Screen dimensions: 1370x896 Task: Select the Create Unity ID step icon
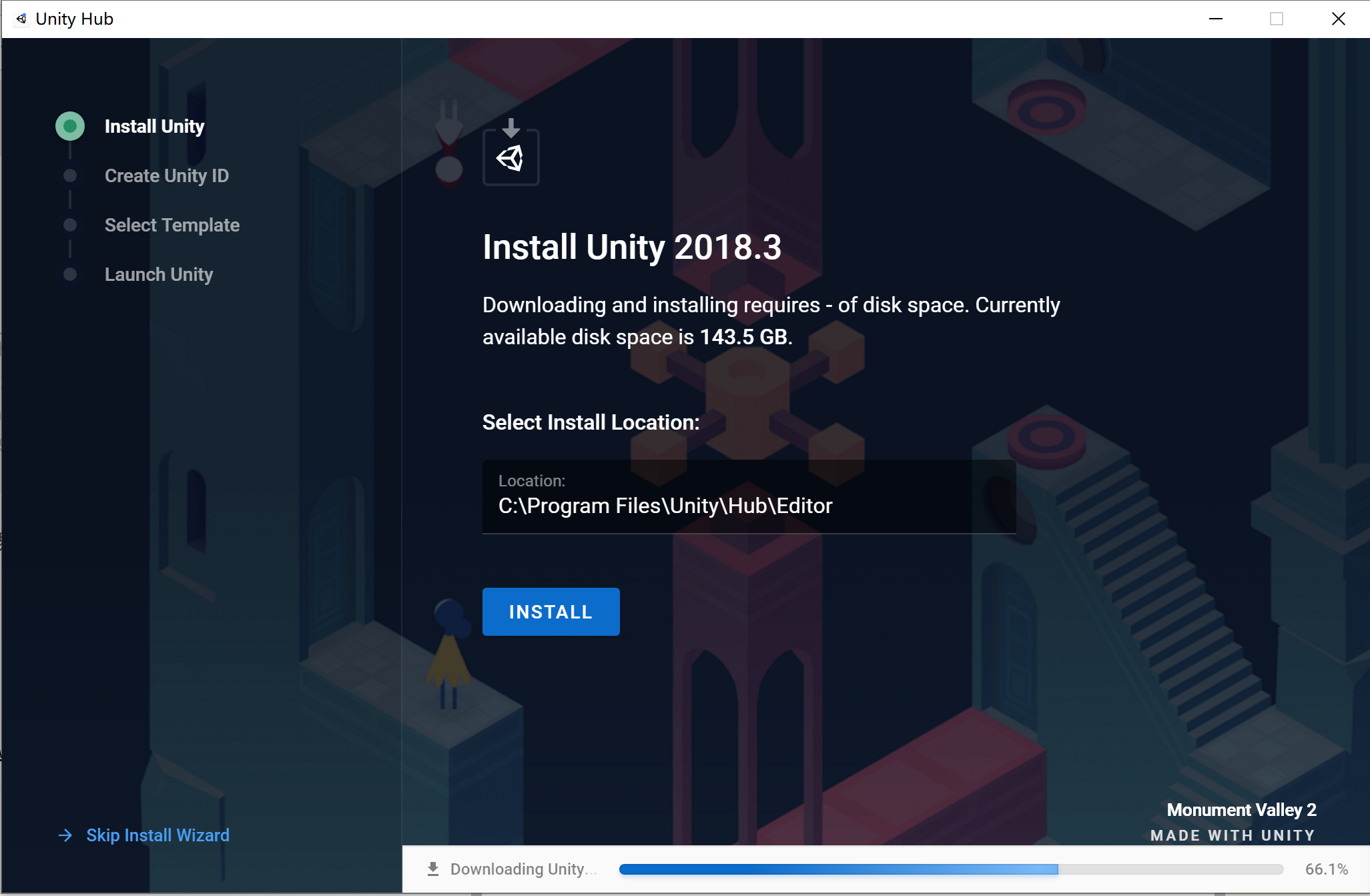tap(70, 176)
